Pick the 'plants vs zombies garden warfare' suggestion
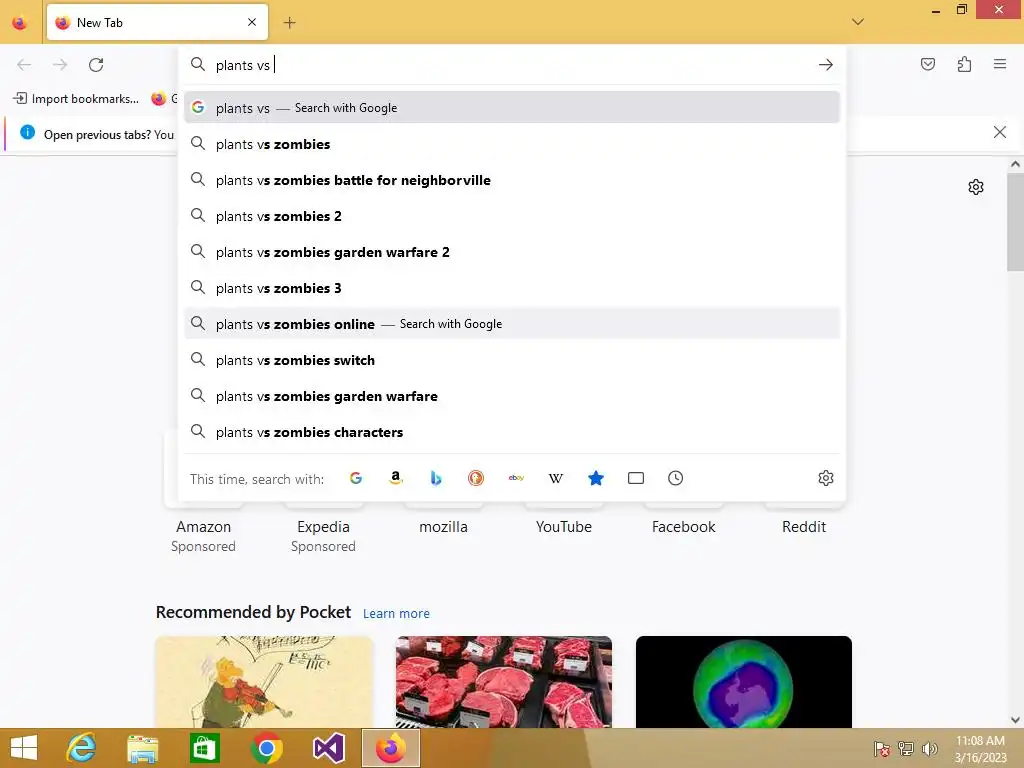 click(x=512, y=396)
